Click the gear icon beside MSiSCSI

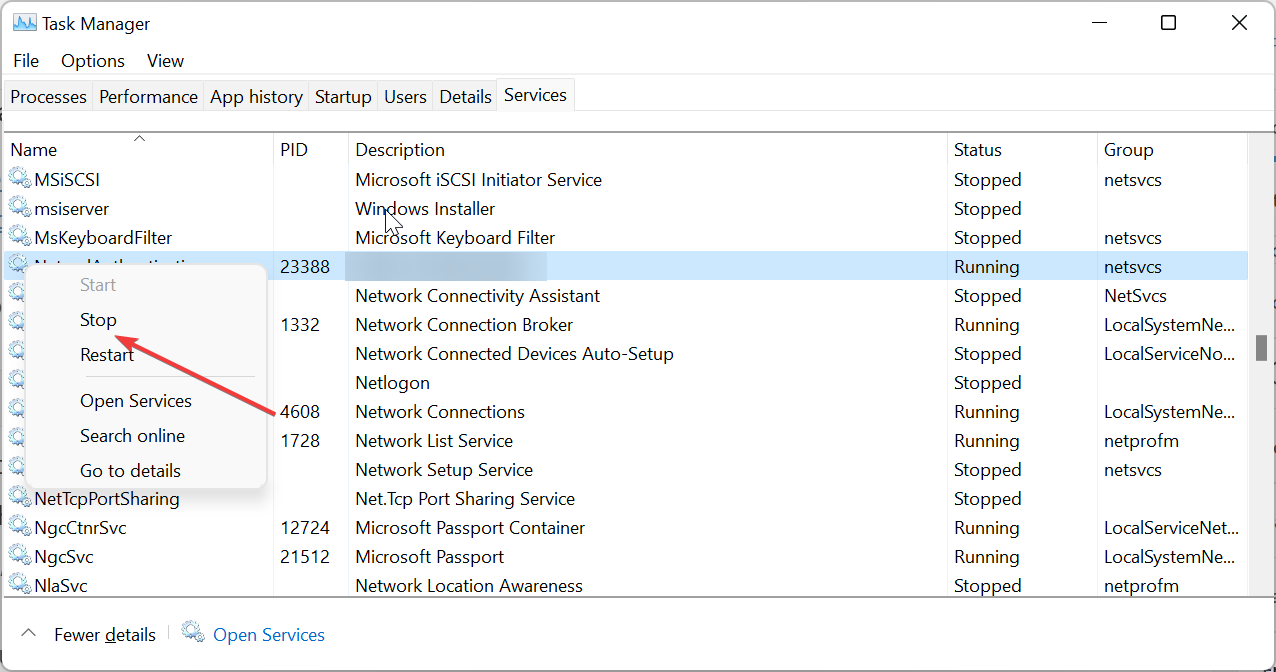click(20, 179)
